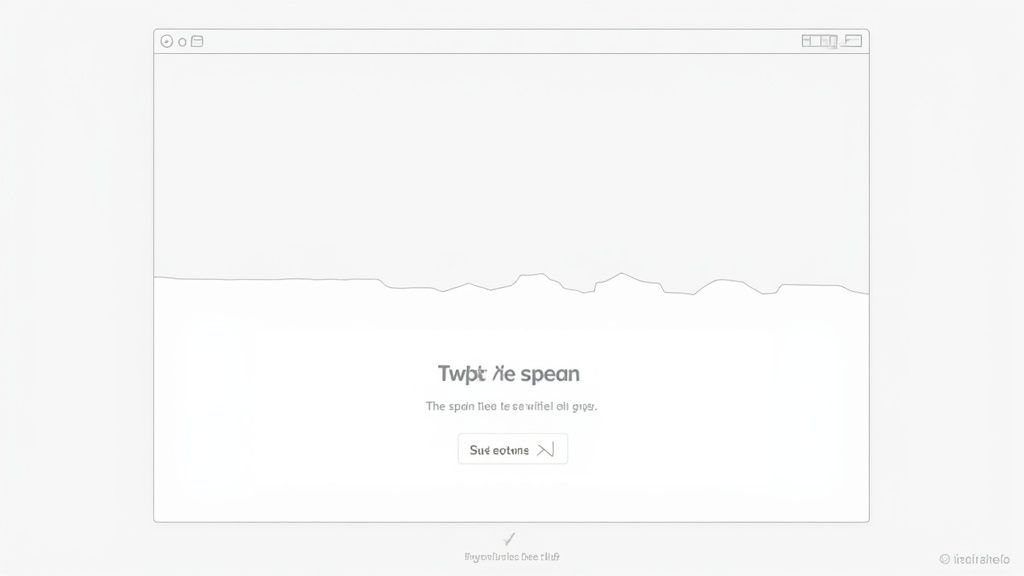Click the window icon at far top-right
1024x576 pixels.
(x=852, y=40)
